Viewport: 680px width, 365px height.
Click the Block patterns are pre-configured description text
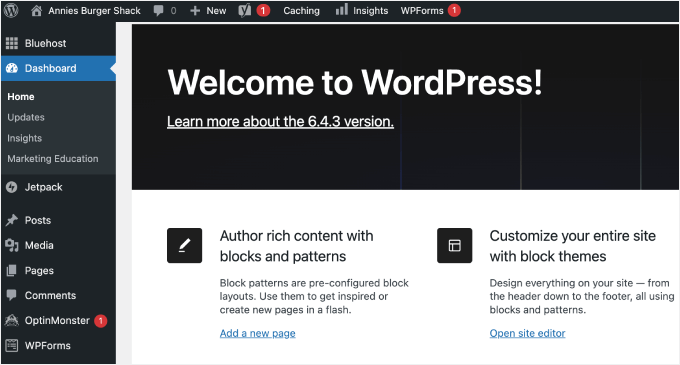tap(314, 297)
